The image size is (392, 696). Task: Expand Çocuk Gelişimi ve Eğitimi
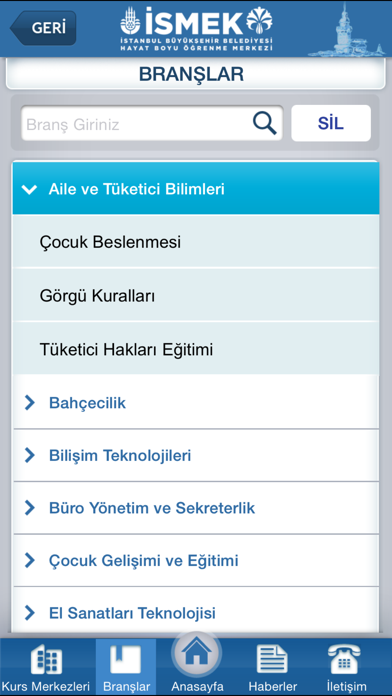196,561
